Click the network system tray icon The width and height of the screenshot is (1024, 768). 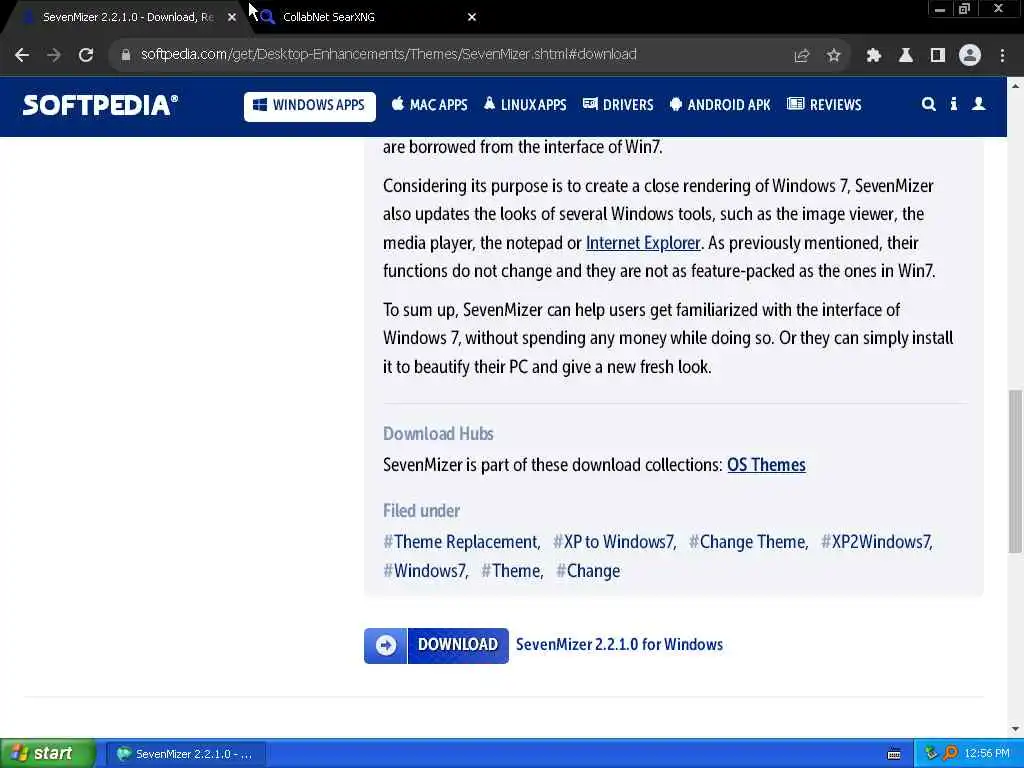pyautogui.click(x=931, y=754)
